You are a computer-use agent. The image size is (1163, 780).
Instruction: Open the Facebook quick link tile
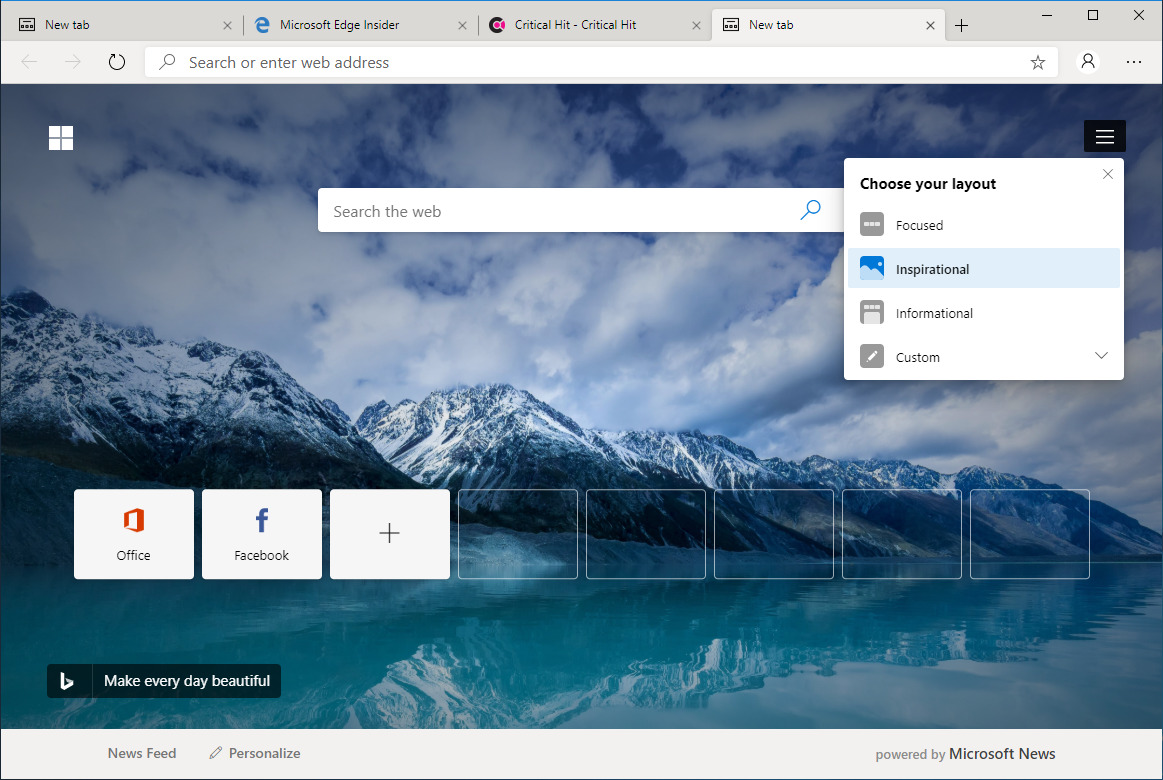(262, 534)
